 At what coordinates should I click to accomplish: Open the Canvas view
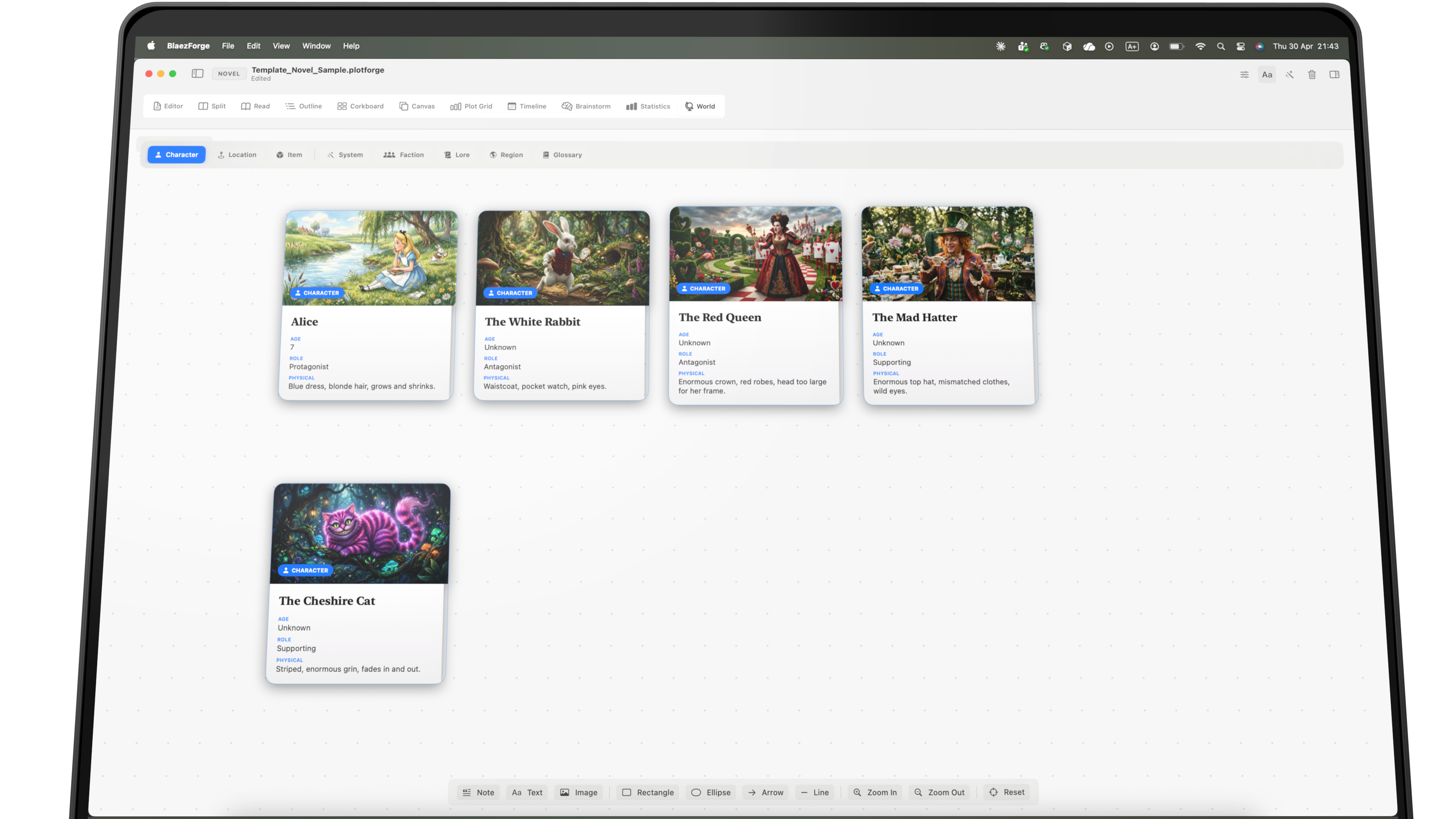coord(417,106)
